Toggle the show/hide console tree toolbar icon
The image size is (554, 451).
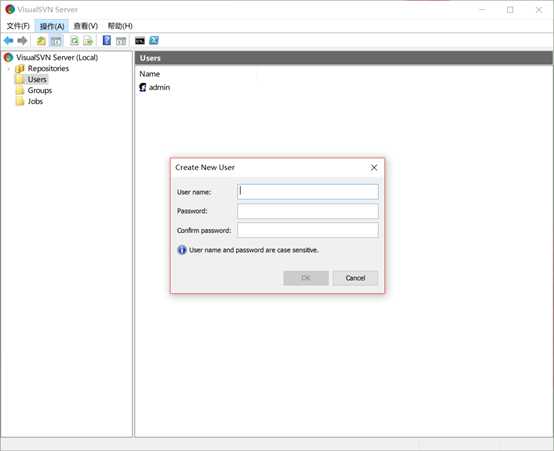(x=56, y=41)
